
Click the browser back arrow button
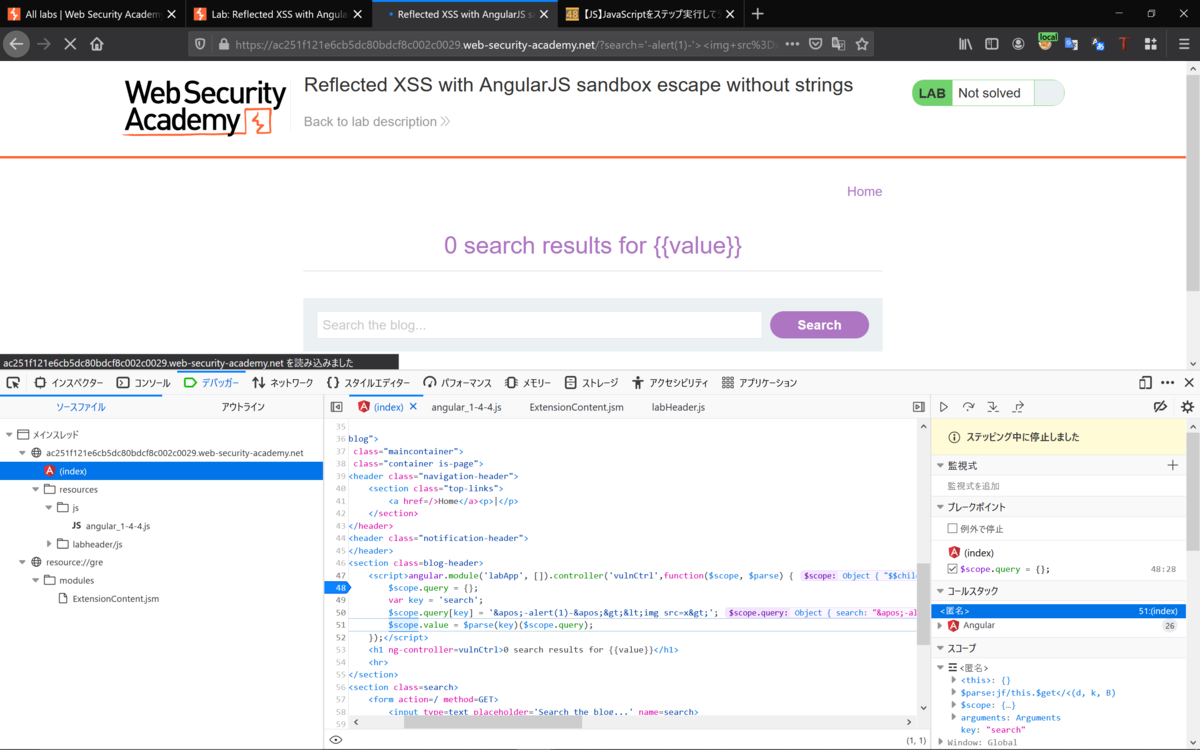pos(15,44)
